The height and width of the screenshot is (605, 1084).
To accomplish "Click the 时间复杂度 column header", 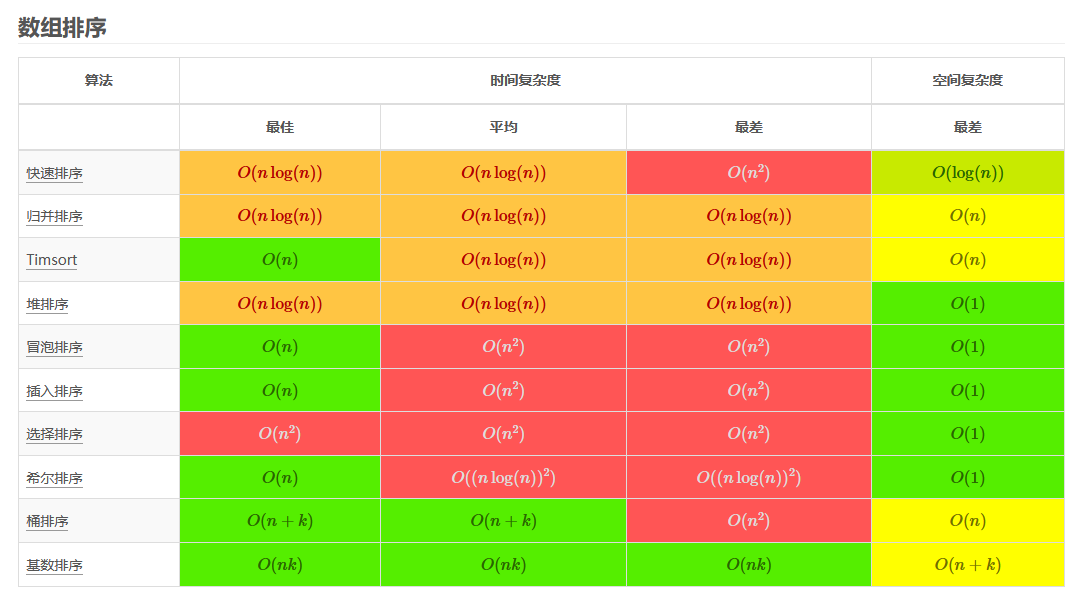I will [x=525, y=81].
